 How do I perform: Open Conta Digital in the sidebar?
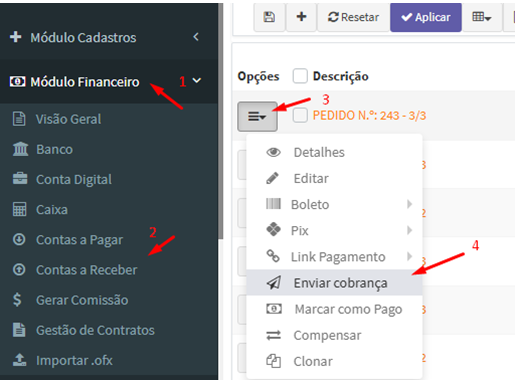pyautogui.click(x=74, y=180)
